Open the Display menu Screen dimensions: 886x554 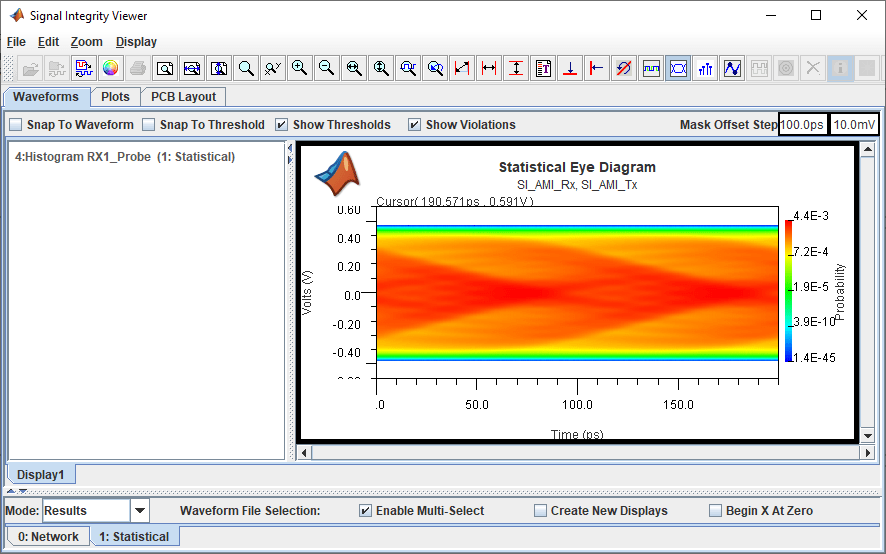136,42
